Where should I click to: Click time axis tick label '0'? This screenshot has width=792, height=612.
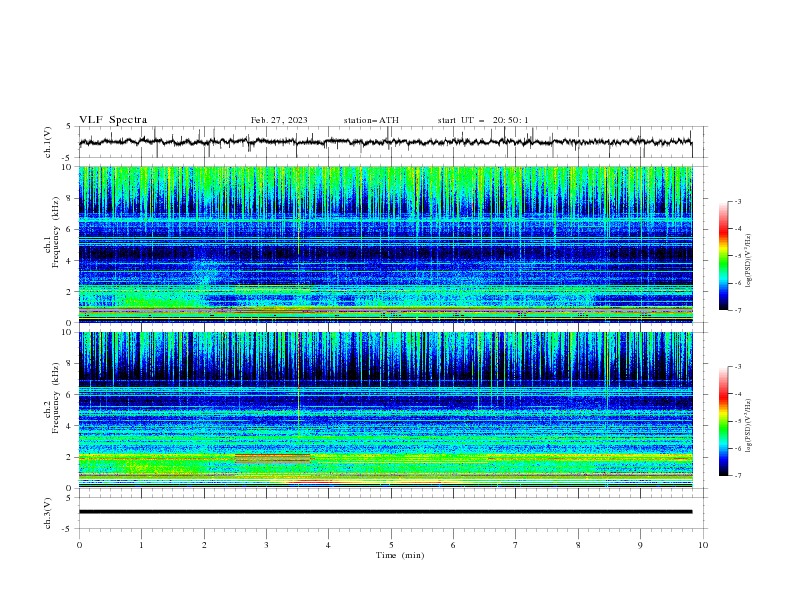point(79,545)
